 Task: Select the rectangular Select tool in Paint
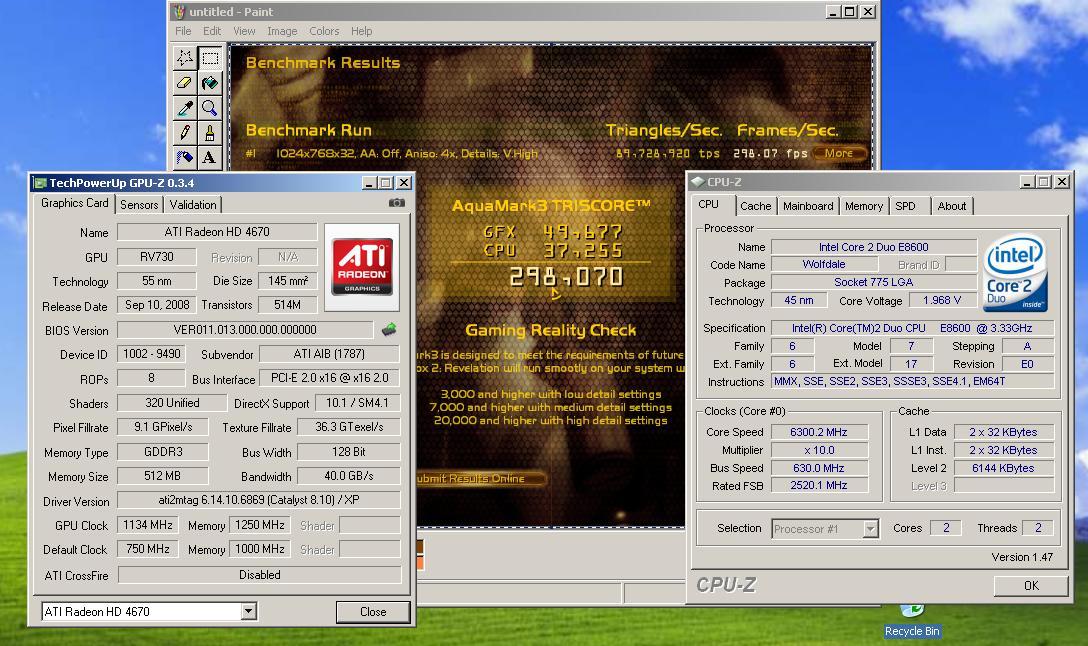point(210,58)
